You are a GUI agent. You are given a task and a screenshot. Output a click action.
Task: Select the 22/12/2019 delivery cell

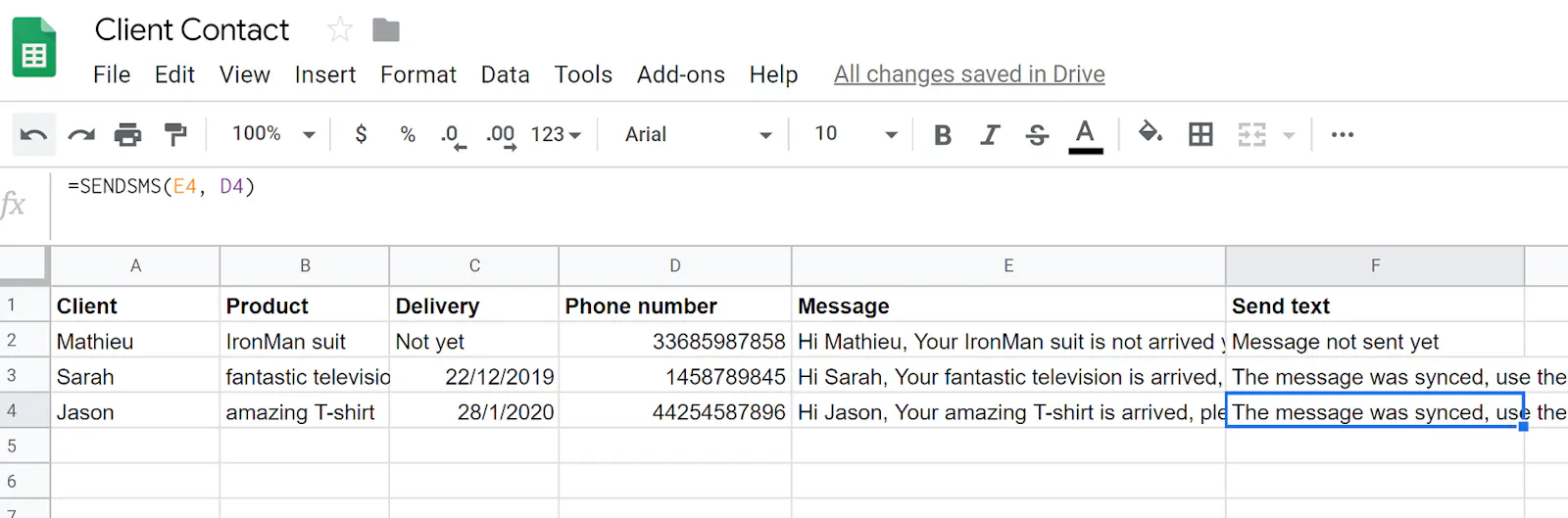pos(474,376)
